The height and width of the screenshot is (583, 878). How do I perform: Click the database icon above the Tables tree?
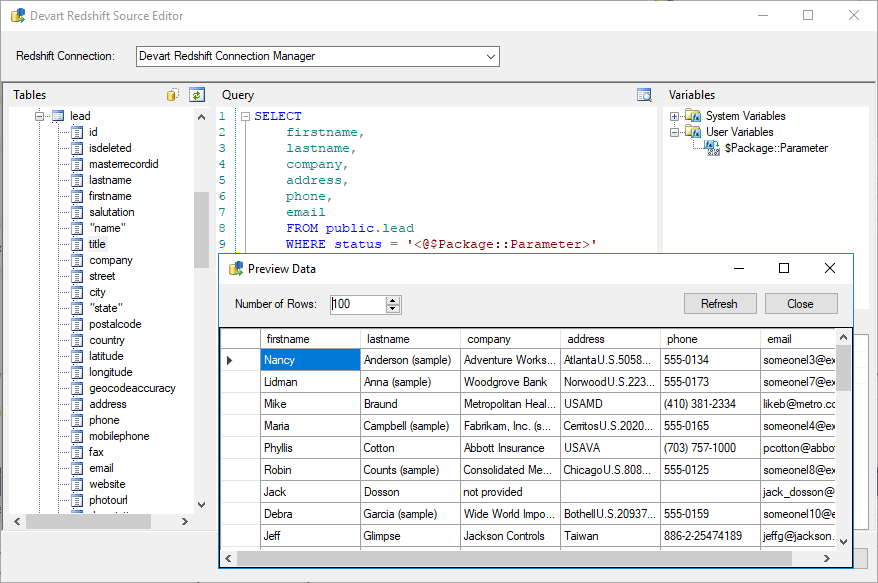(172, 94)
